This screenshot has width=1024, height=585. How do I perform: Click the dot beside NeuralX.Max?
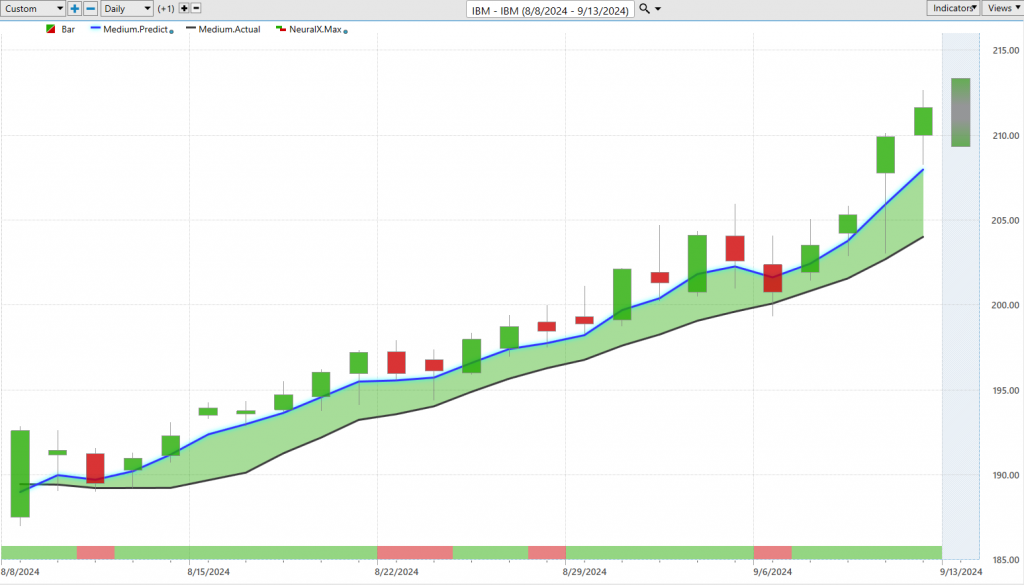click(x=345, y=31)
